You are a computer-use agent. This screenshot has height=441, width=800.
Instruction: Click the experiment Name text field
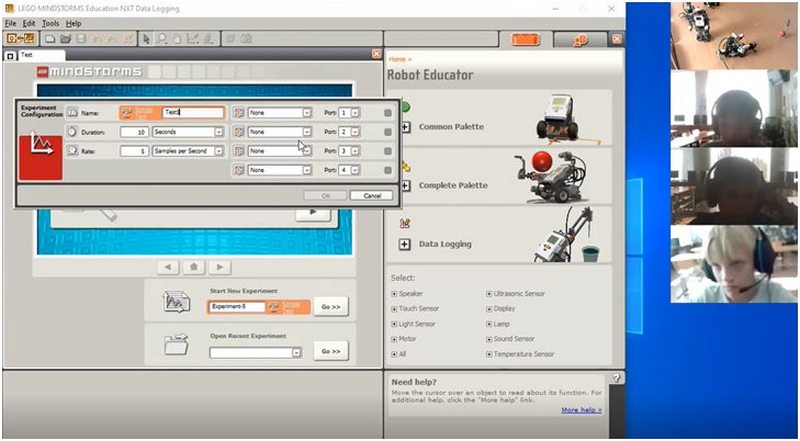[x=193, y=113]
